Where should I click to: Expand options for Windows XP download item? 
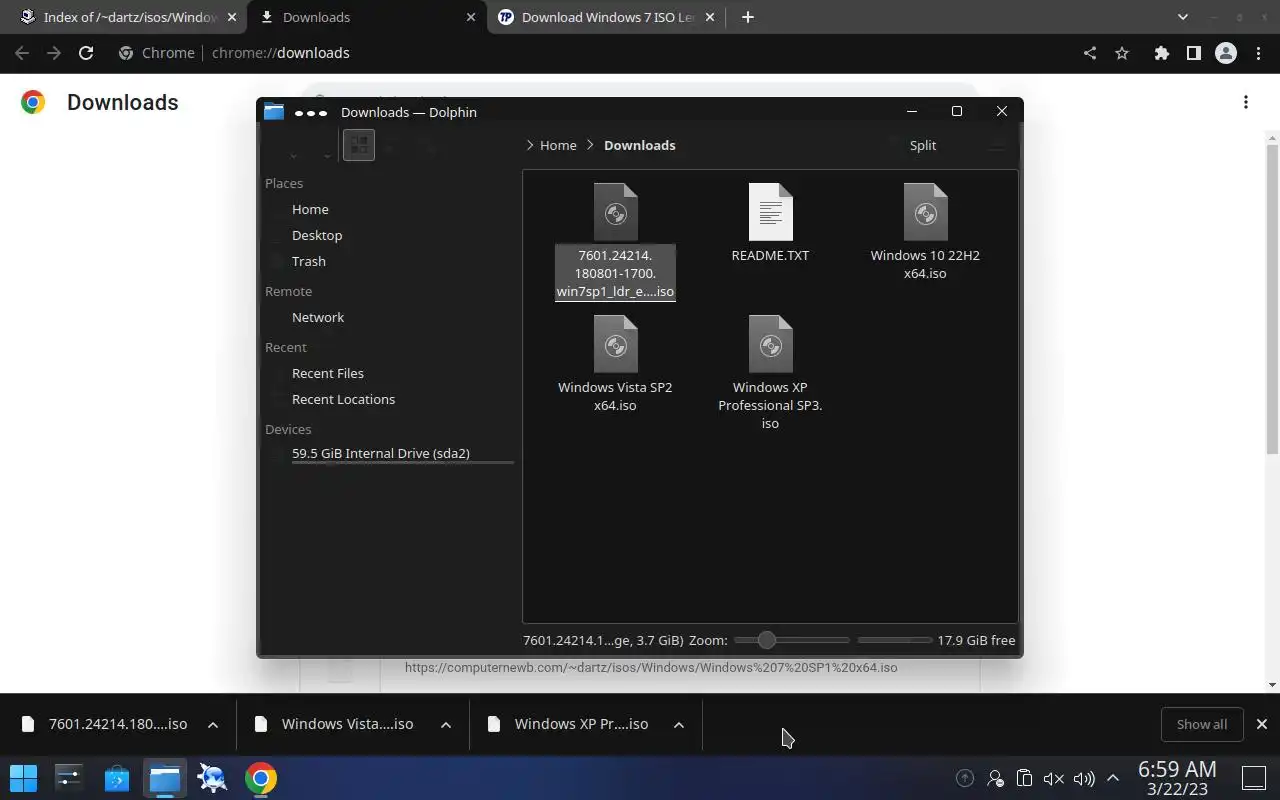(x=679, y=725)
